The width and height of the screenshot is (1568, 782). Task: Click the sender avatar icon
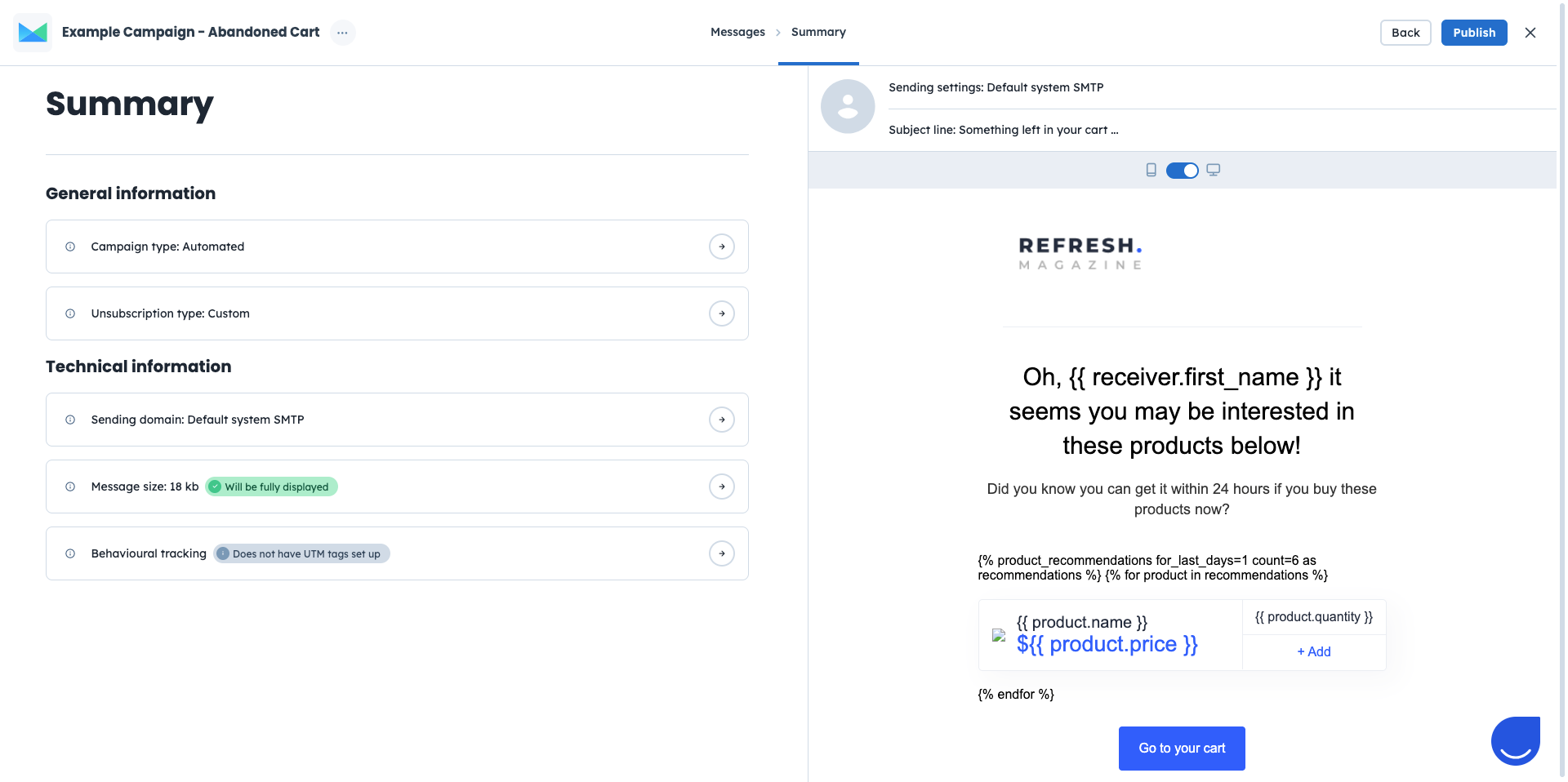[x=848, y=106]
